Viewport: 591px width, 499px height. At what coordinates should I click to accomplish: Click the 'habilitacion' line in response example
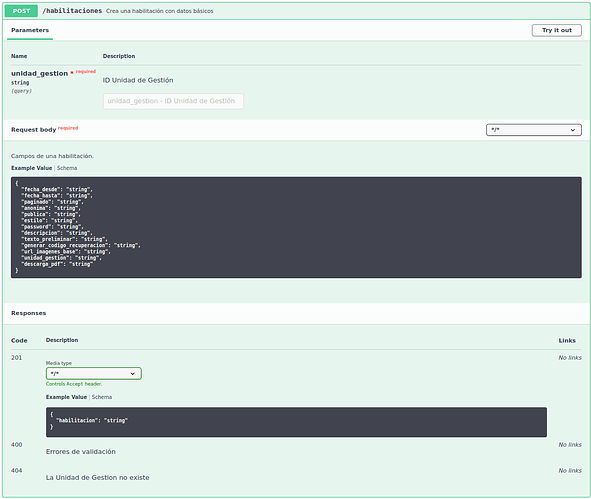[x=92, y=421]
